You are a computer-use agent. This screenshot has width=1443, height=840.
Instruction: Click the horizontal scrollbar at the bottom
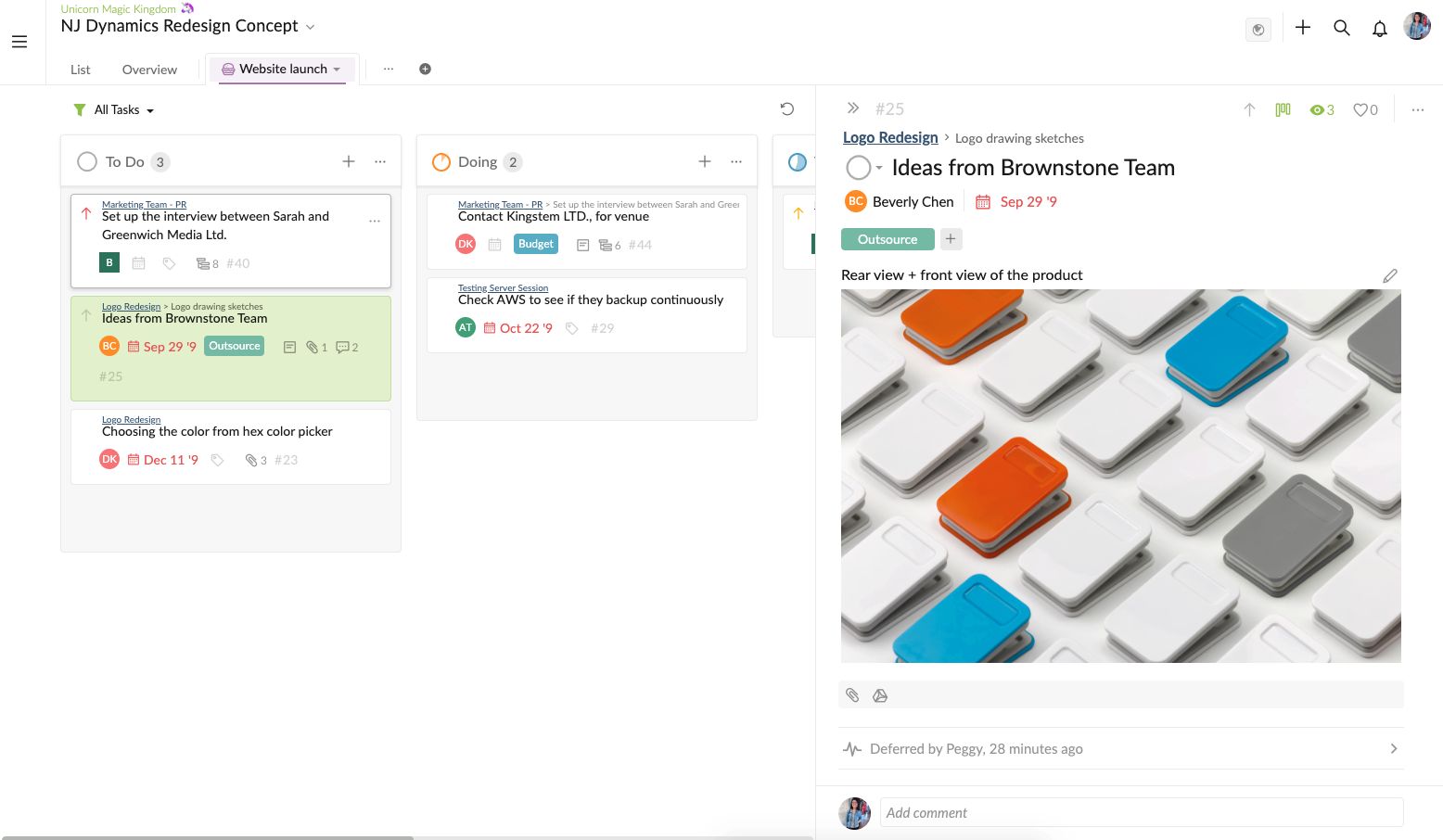point(208,837)
